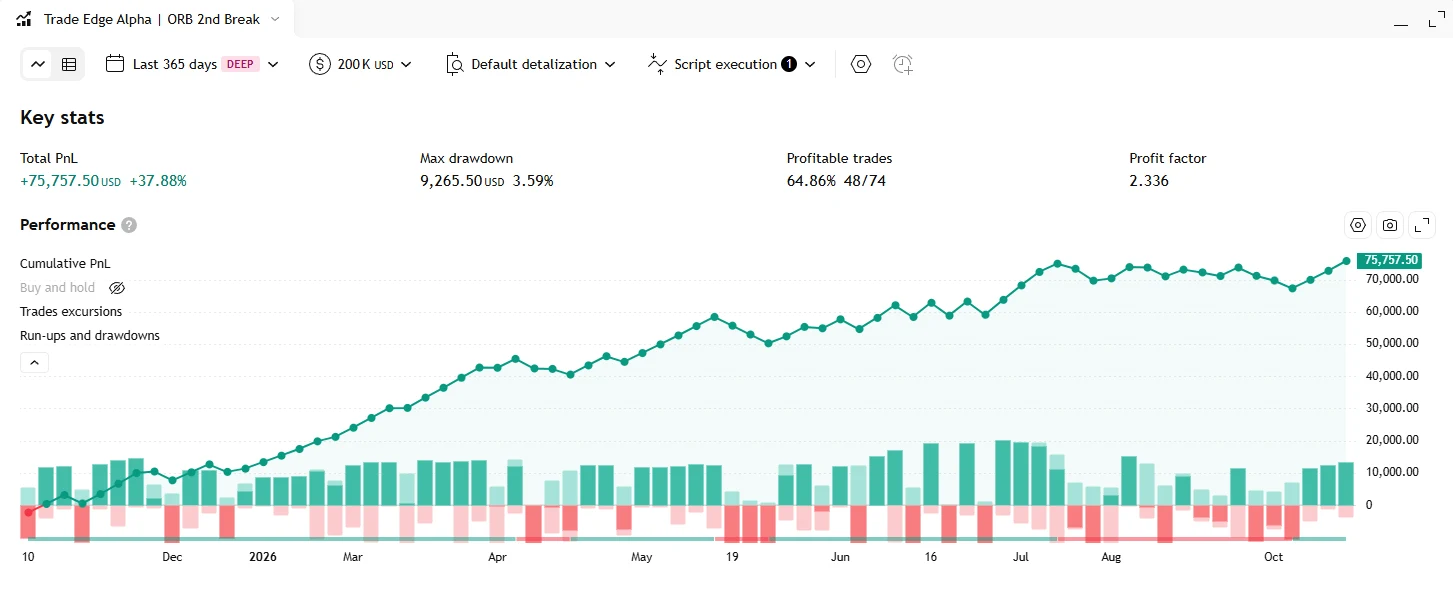
Task: Collapse the chart legend with the up chevron
Action: [x=34, y=362]
